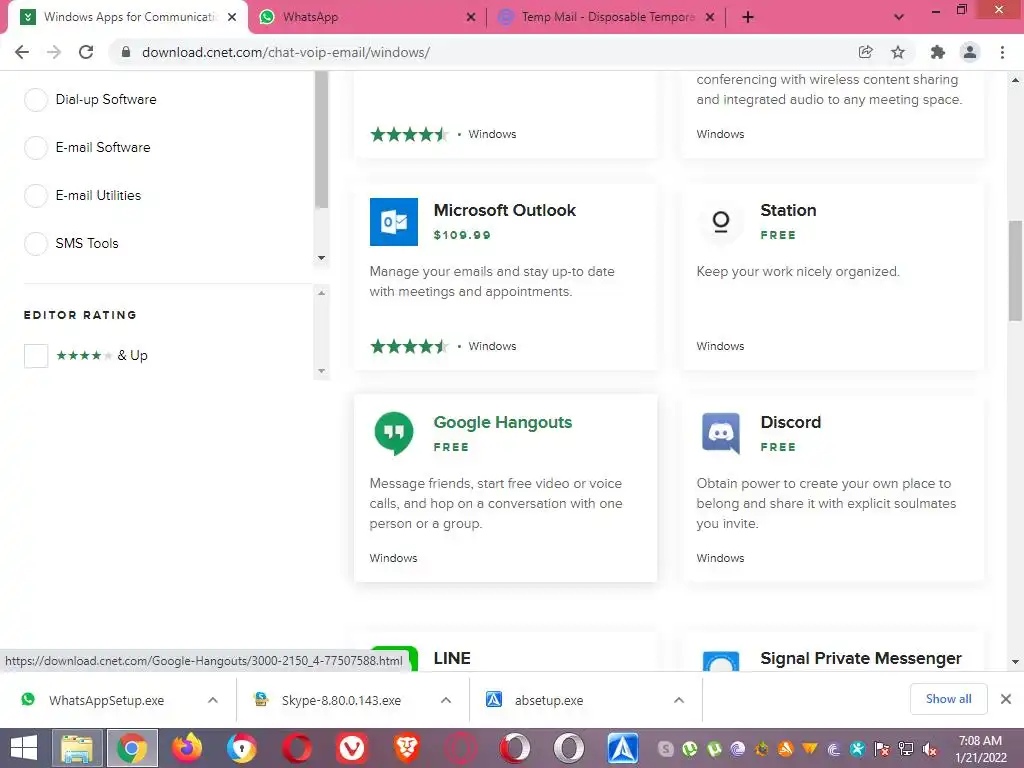This screenshot has height=768, width=1024.
Task: Click the Signal Private Messenger icon
Action: click(x=720, y=661)
